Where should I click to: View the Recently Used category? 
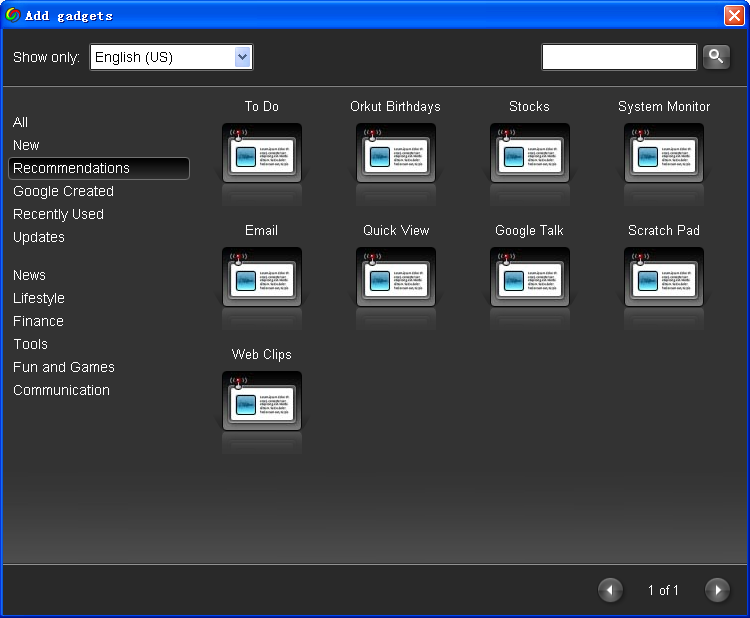coord(58,214)
